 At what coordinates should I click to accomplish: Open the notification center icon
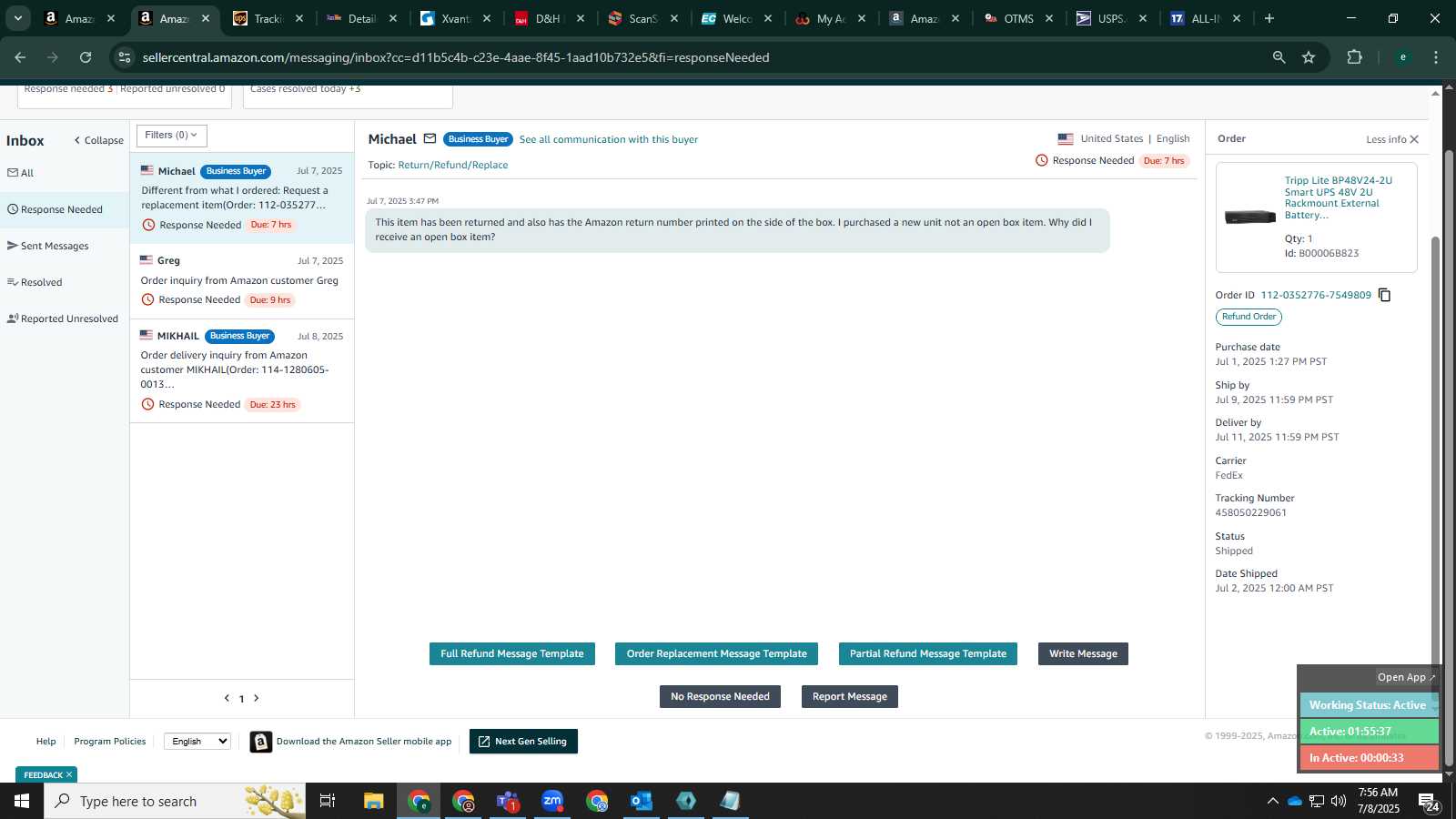pos(1429,801)
